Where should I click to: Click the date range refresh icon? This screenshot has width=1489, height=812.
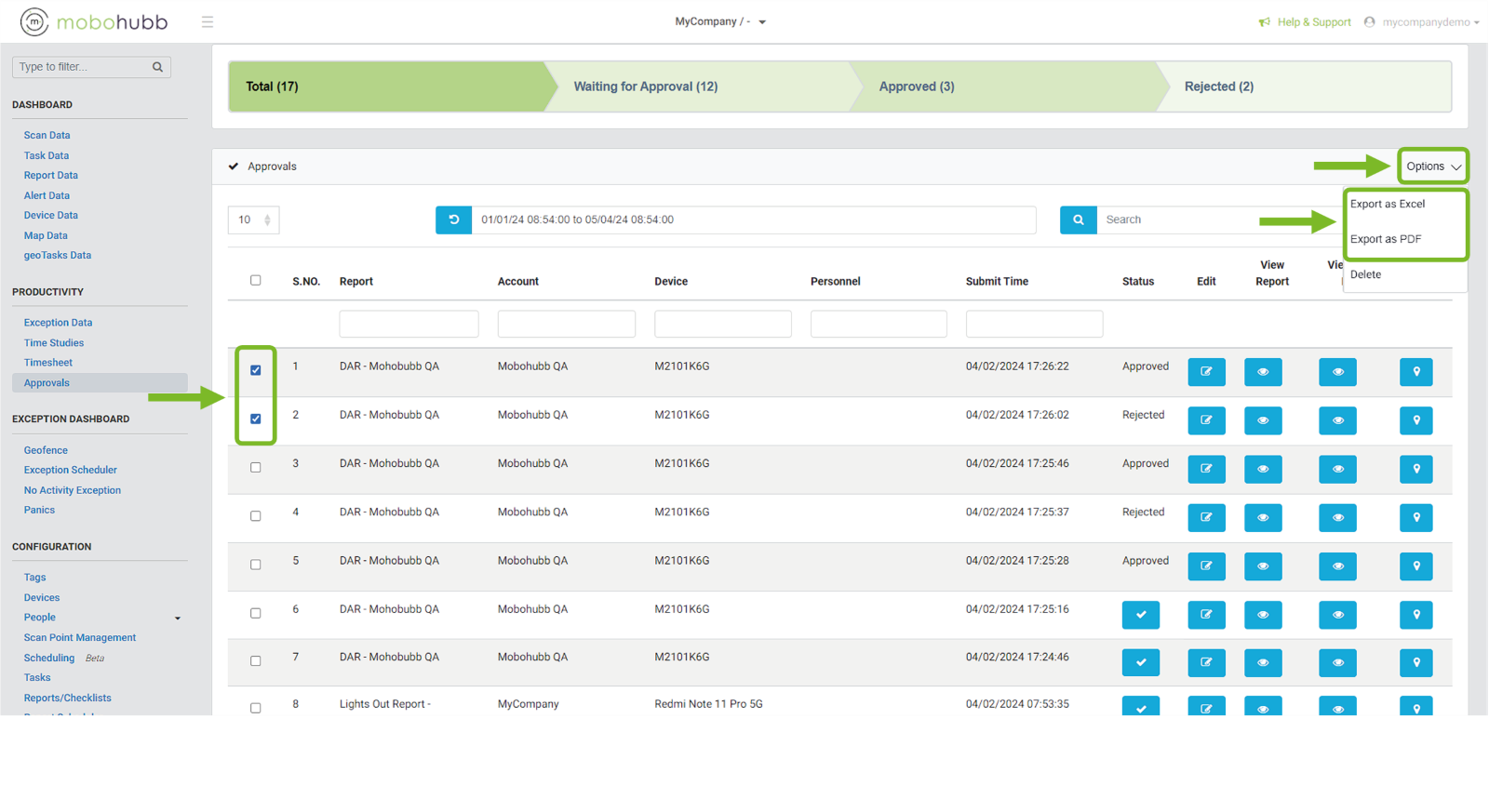click(453, 220)
